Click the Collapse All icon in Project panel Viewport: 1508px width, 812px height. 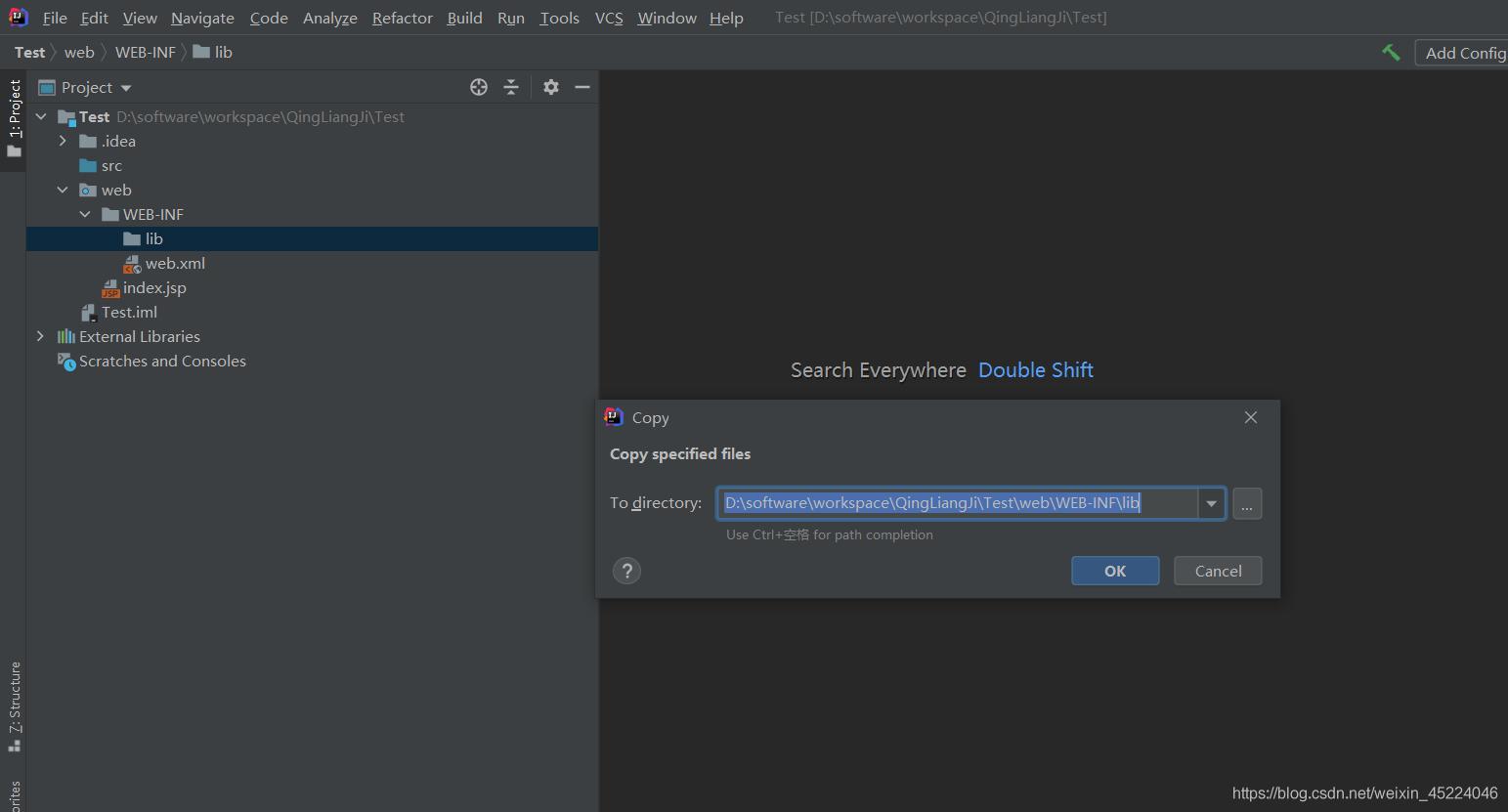point(511,87)
